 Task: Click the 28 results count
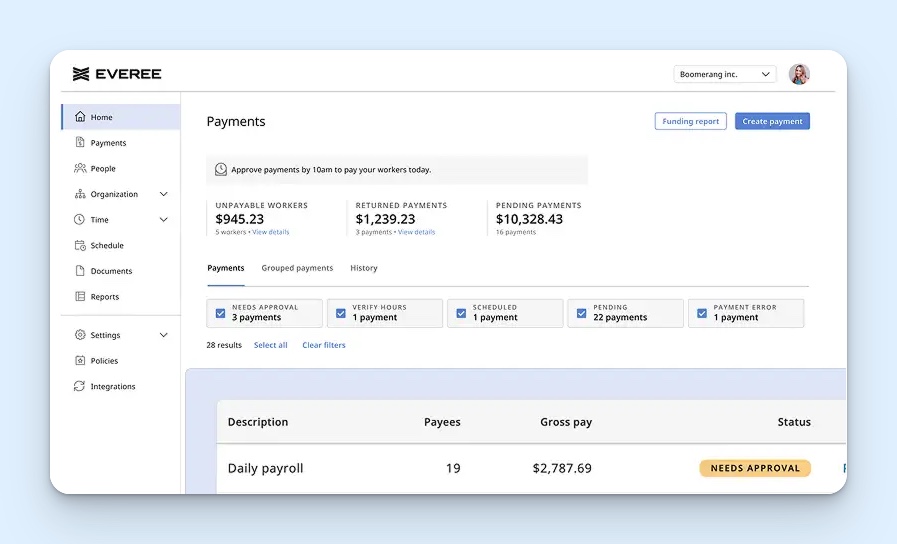pyautogui.click(x=224, y=345)
